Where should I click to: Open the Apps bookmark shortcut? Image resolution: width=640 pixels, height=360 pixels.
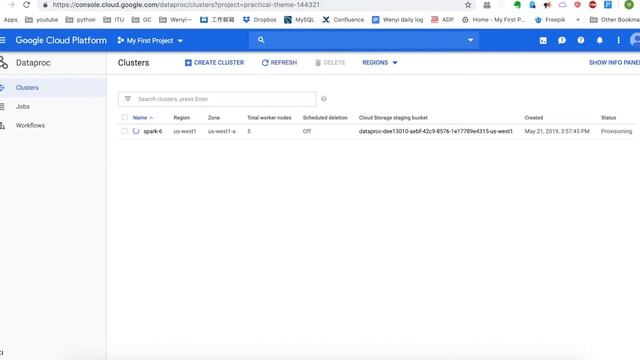(11, 20)
